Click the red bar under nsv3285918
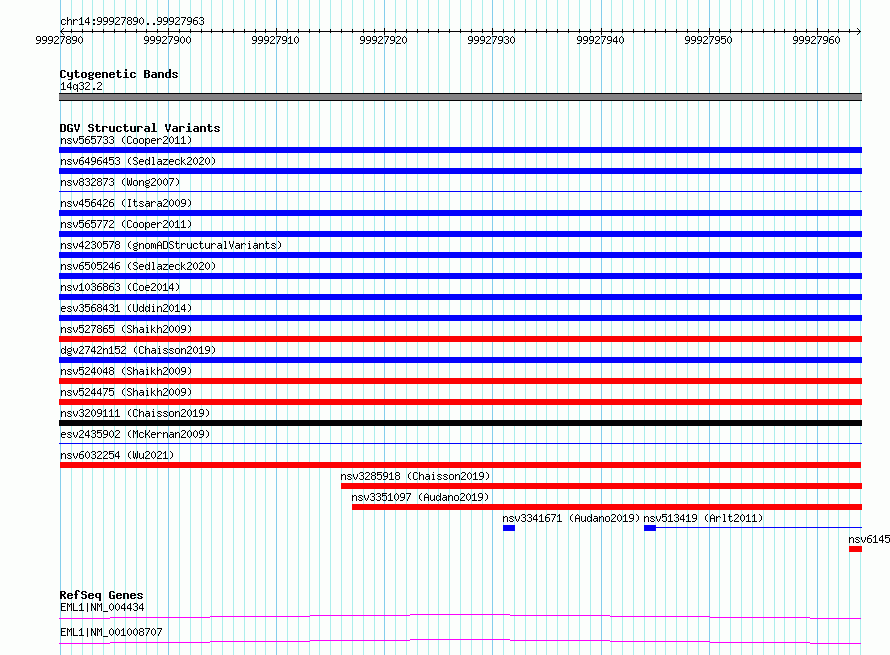Viewport: 890px width, 655px height. pos(602,486)
